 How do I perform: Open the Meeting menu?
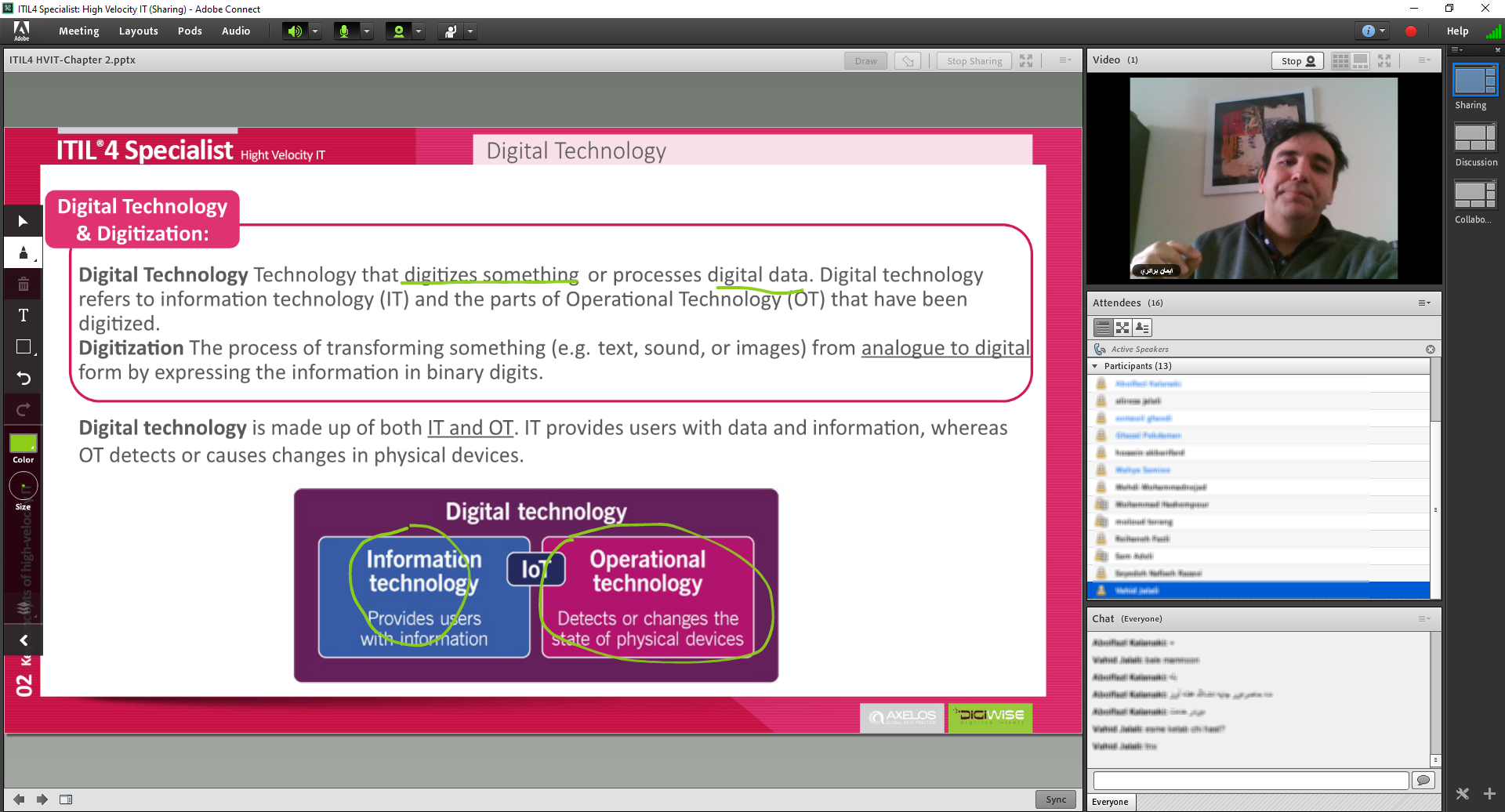tap(79, 31)
